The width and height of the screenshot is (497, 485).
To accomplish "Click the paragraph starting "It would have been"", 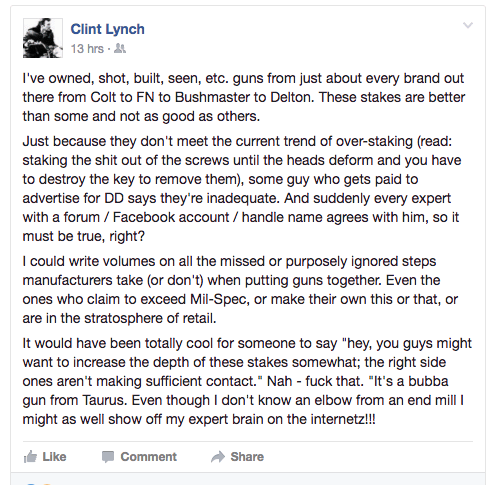I will (247, 381).
